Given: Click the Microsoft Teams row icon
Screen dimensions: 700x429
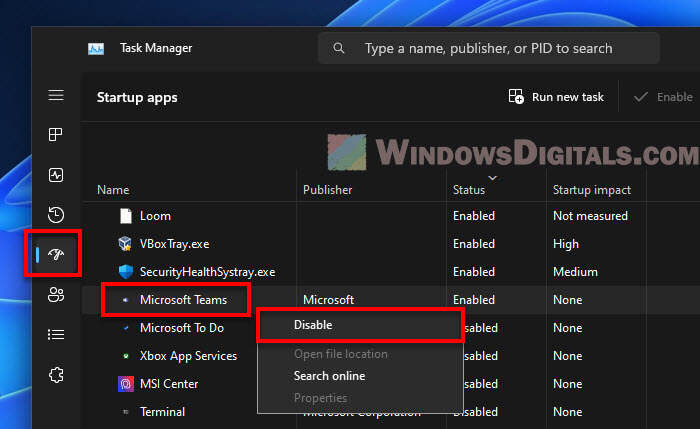Looking at the screenshot, I should click(x=125, y=300).
